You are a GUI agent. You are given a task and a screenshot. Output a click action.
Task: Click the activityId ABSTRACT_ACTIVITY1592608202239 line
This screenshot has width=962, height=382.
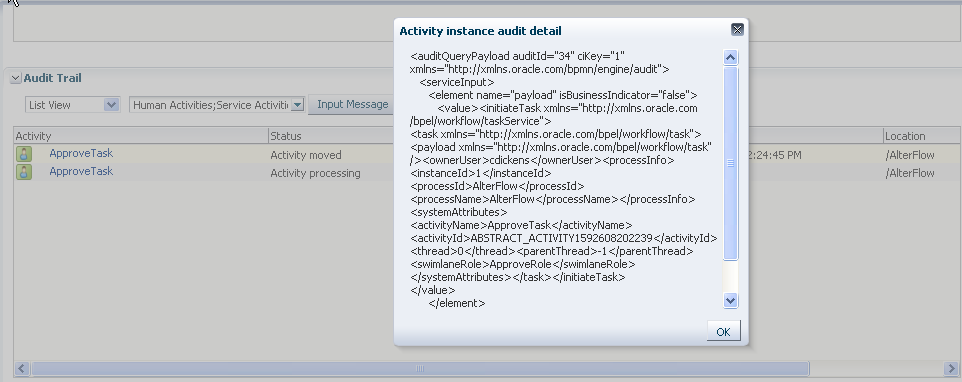563,238
